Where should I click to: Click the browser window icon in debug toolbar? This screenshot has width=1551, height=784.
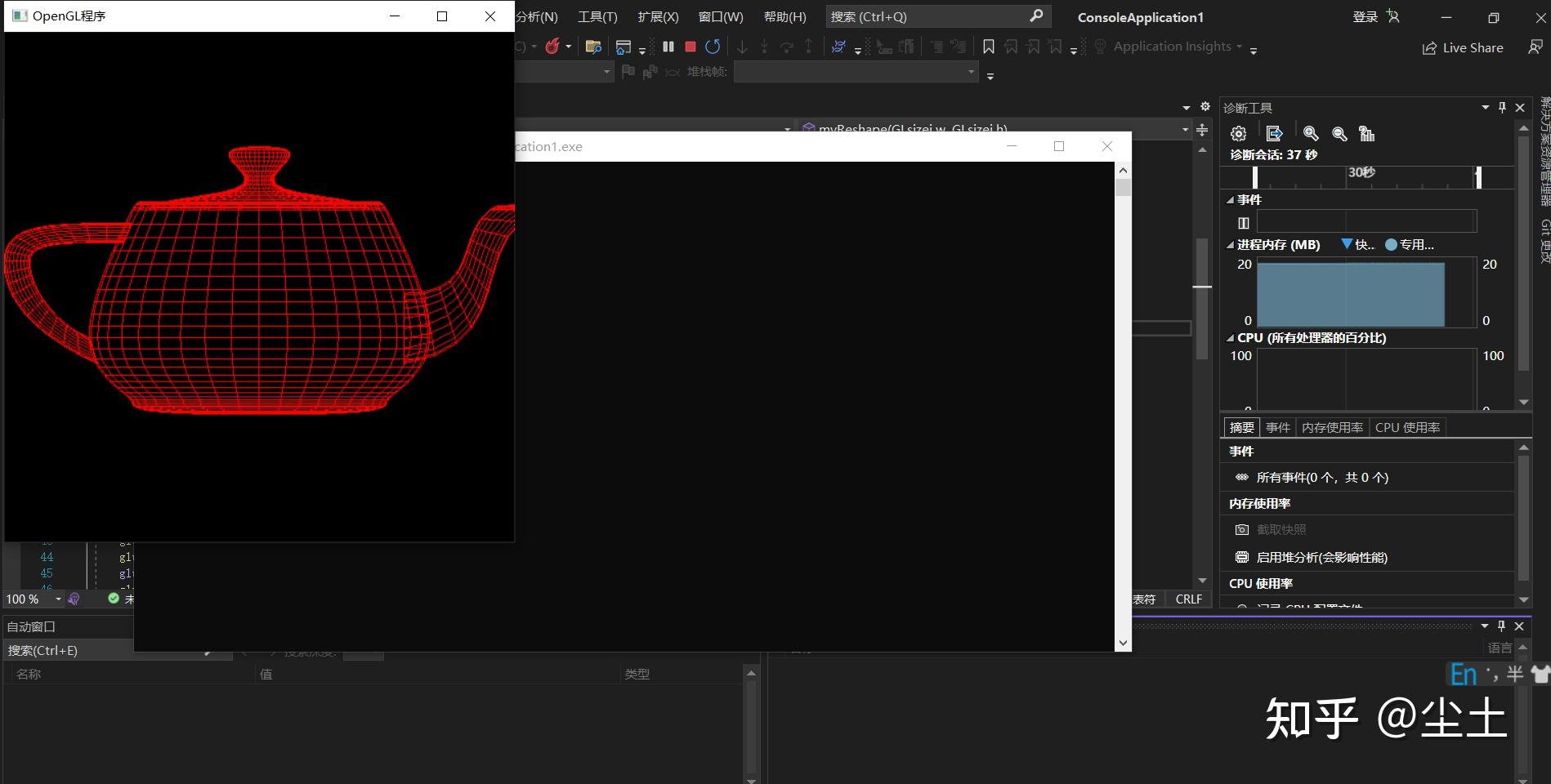(x=624, y=47)
